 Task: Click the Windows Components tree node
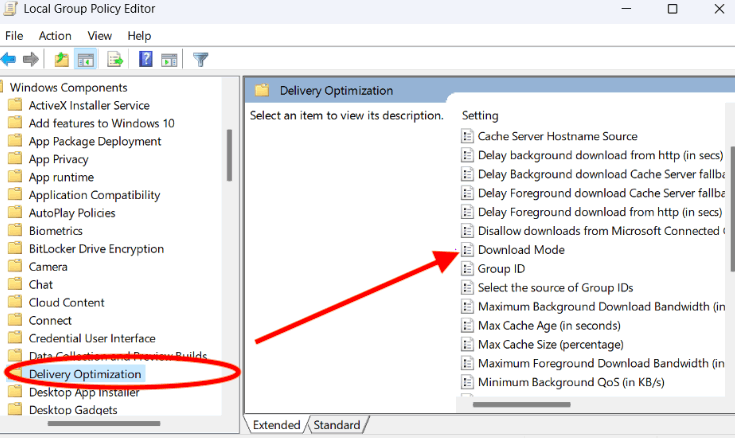(x=66, y=87)
